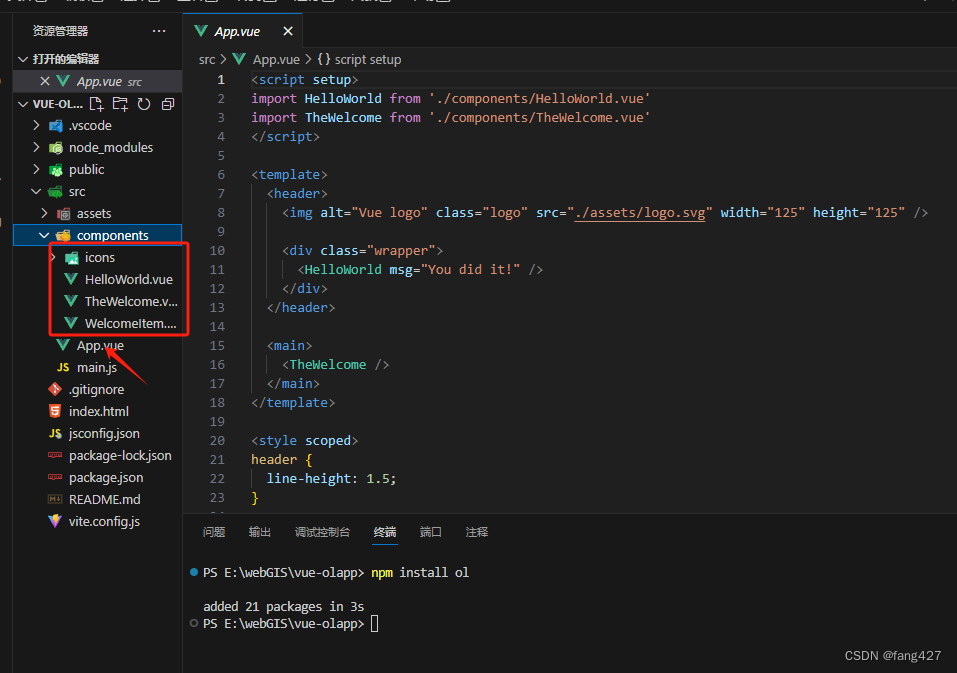Switch to the 输出 panel tab
The width and height of the screenshot is (957, 673).
click(x=259, y=532)
